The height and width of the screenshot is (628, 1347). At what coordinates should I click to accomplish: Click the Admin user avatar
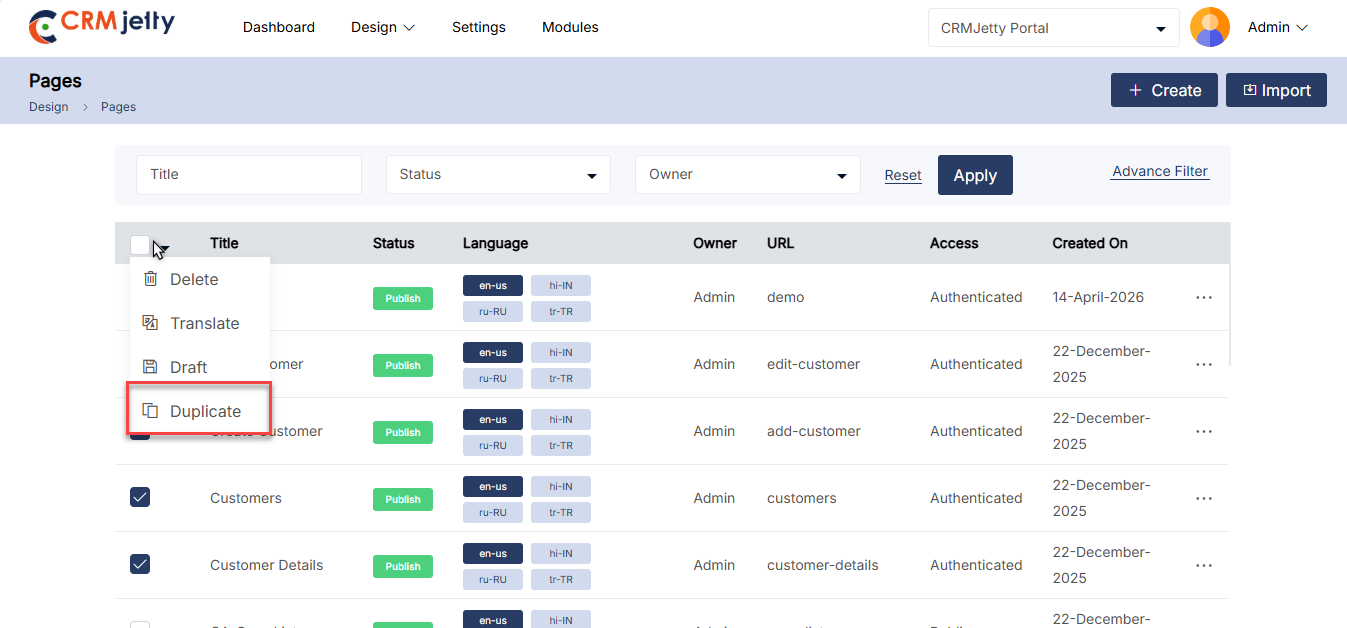(1210, 28)
